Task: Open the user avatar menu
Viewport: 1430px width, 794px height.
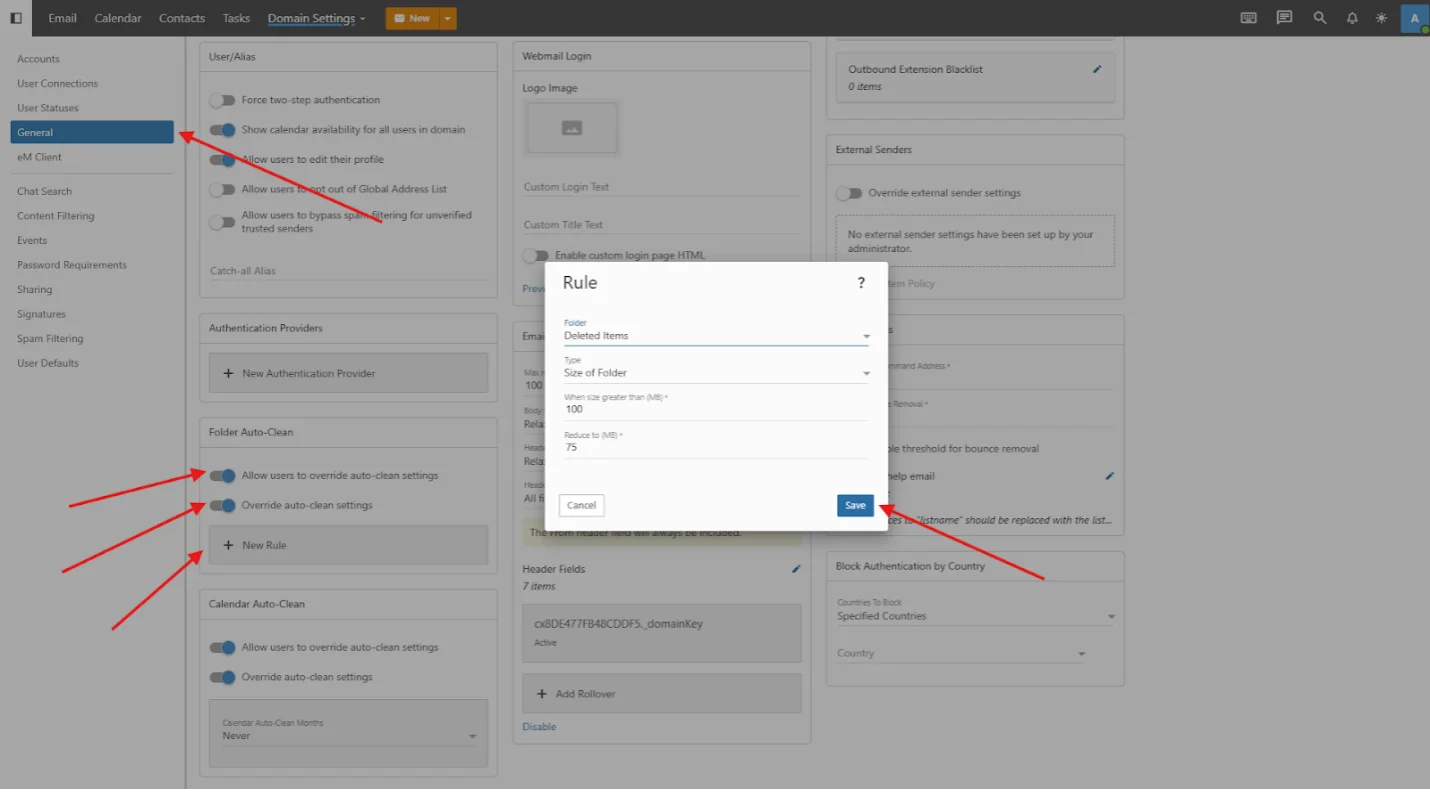Action: coord(1415,18)
